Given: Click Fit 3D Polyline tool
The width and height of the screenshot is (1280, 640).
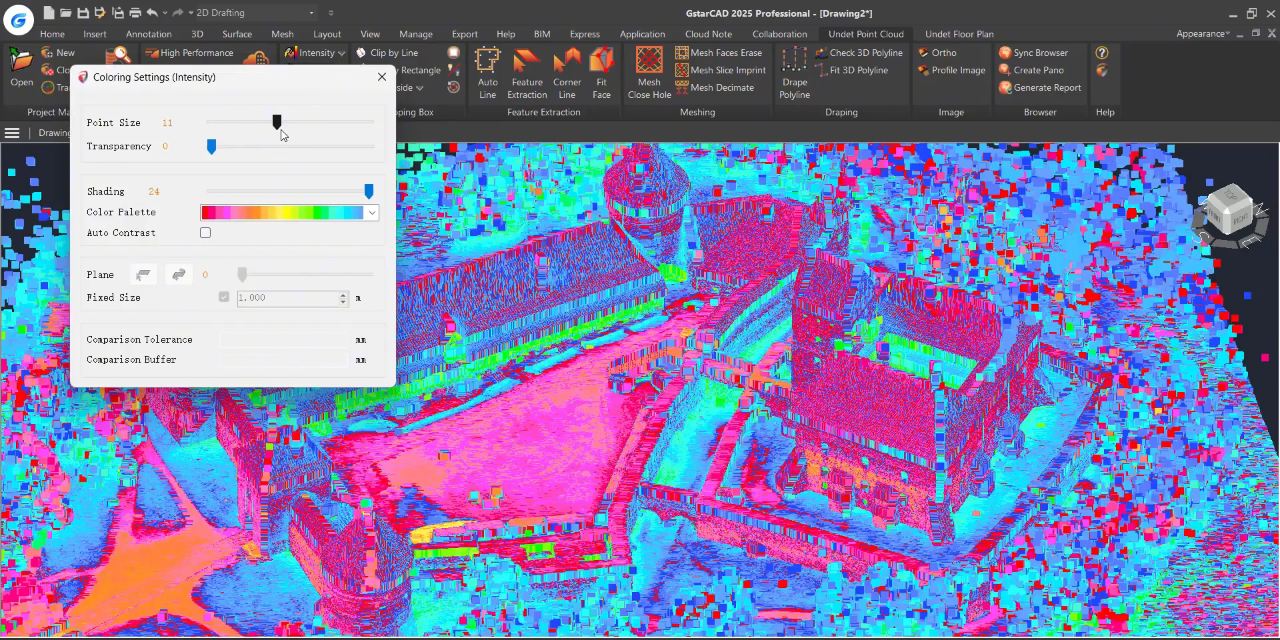Looking at the screenshot, I should click(x=851, y=70).
